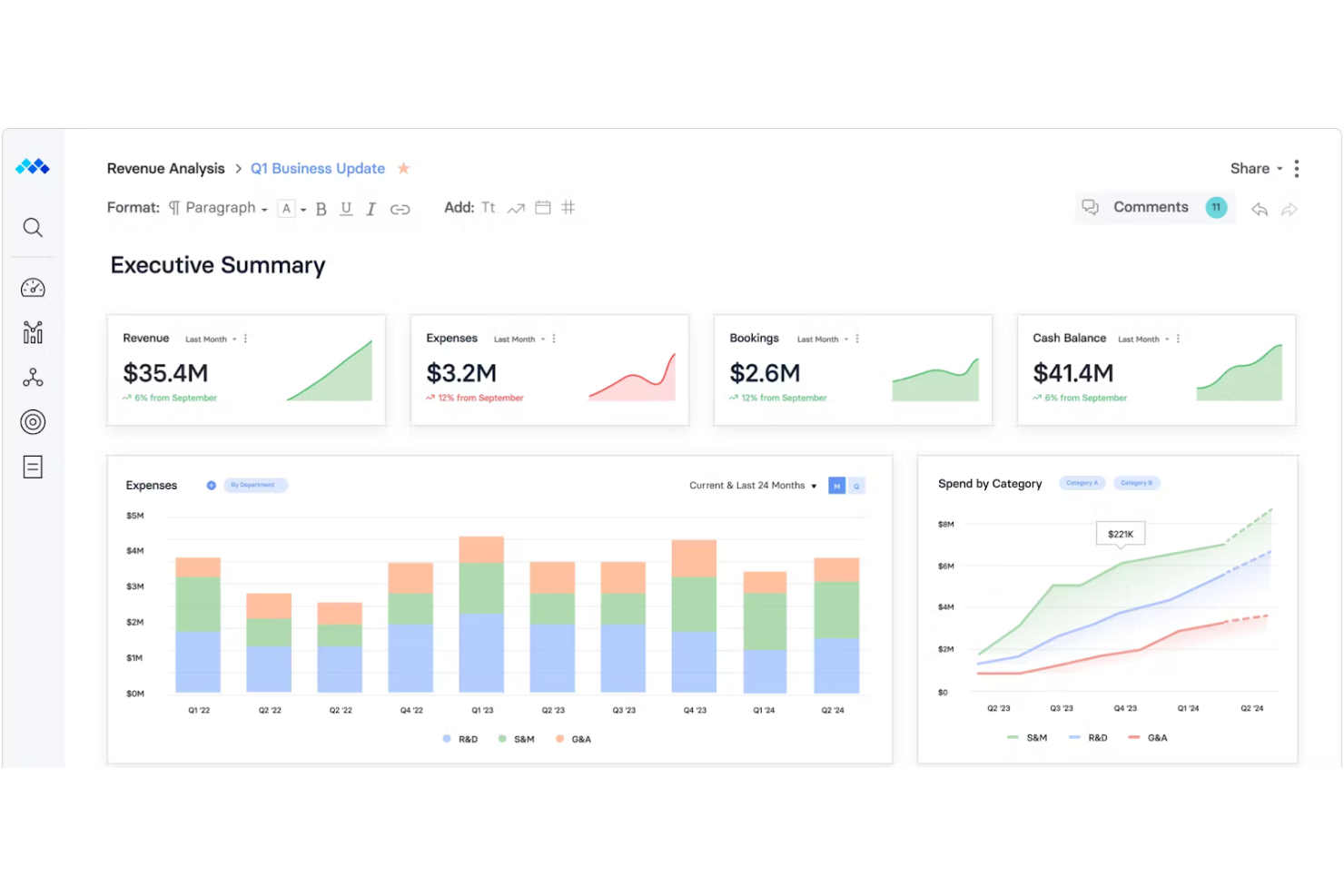Click the 11 comments count badge

tap(1216, 208)
